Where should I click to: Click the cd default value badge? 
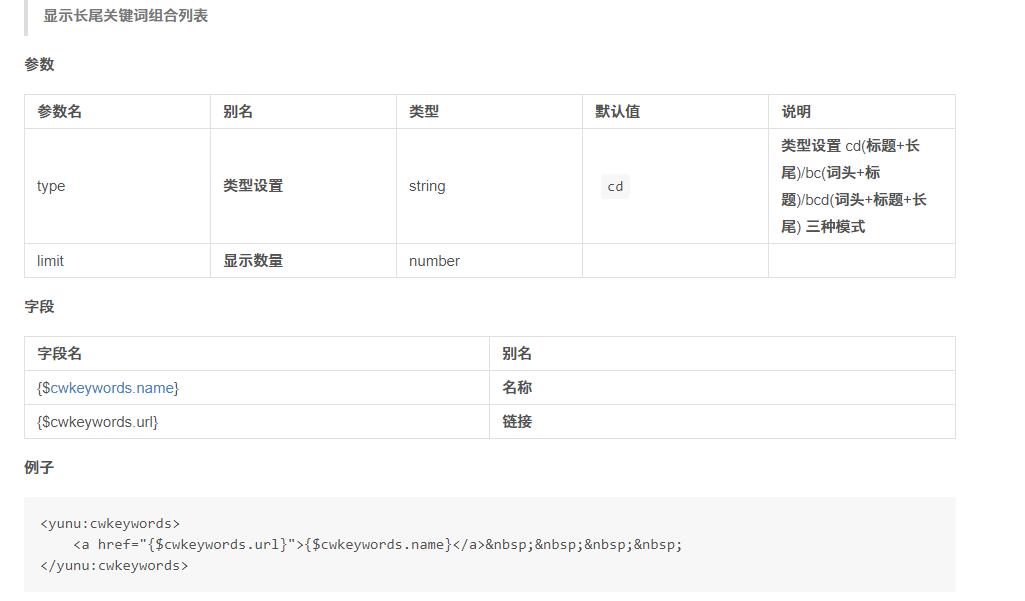pos(615,186)
